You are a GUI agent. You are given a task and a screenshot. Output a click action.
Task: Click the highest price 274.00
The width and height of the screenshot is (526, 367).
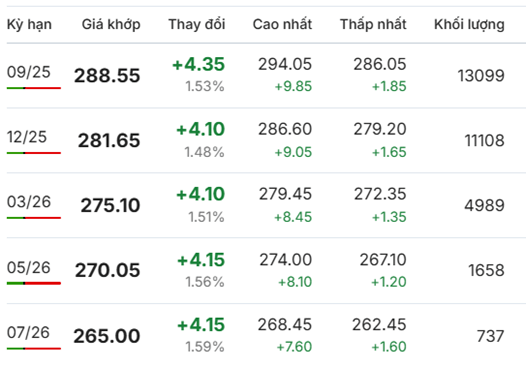[x=285, y=260]
